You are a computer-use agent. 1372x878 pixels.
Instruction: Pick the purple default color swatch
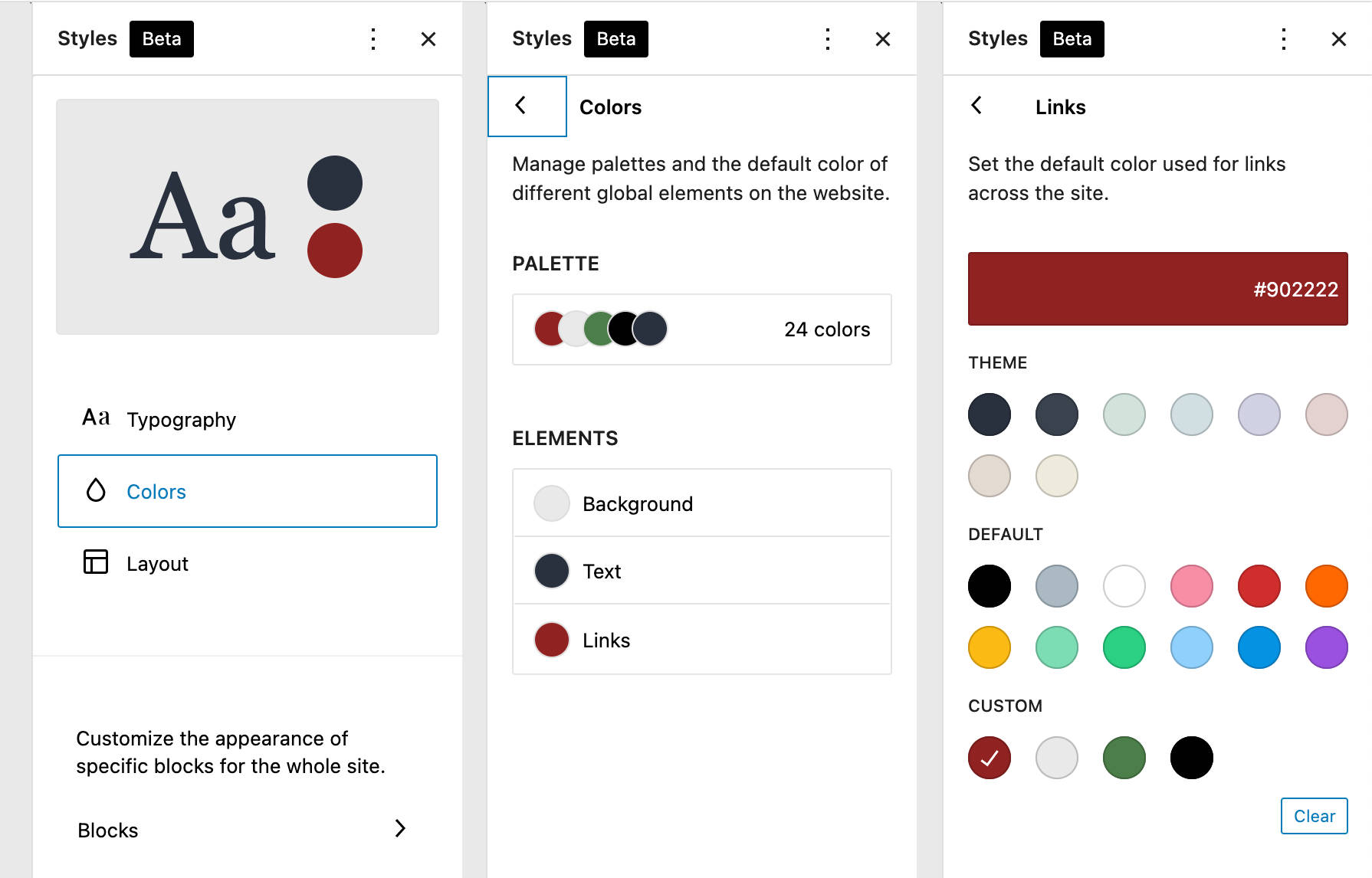click(x=1326, y=647)
